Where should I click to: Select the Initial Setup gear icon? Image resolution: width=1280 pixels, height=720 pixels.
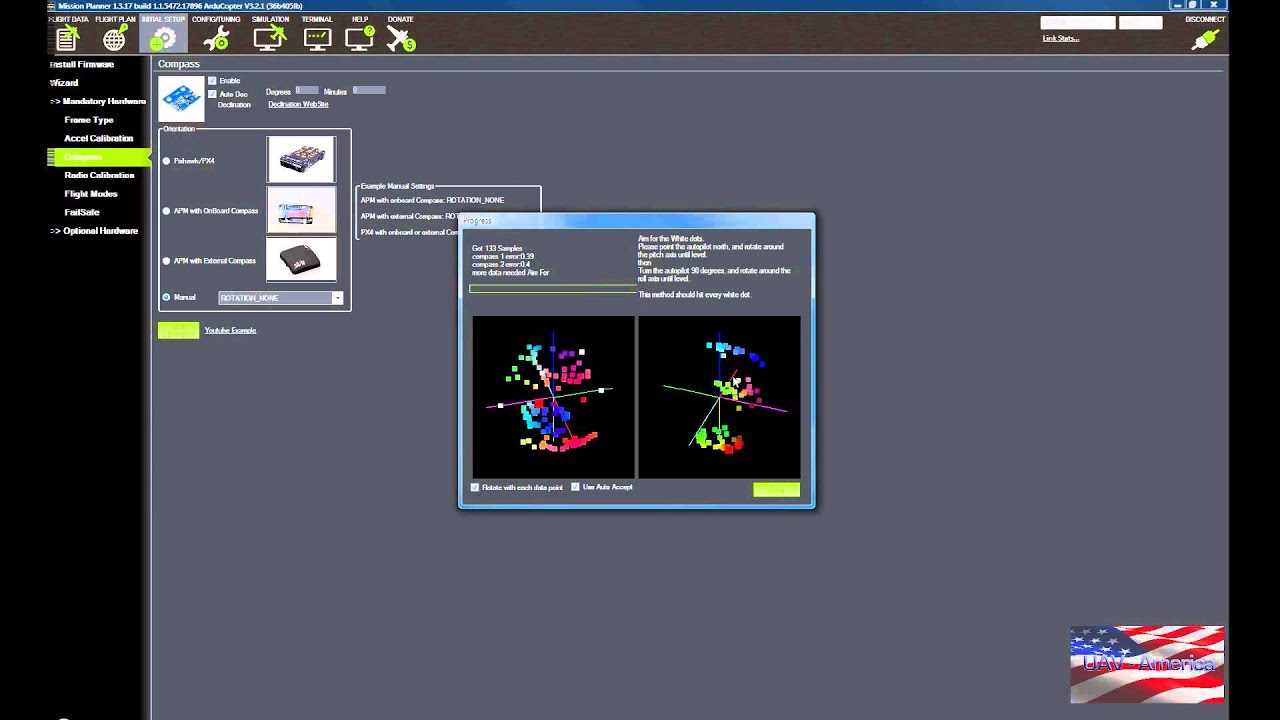[163, 39]
